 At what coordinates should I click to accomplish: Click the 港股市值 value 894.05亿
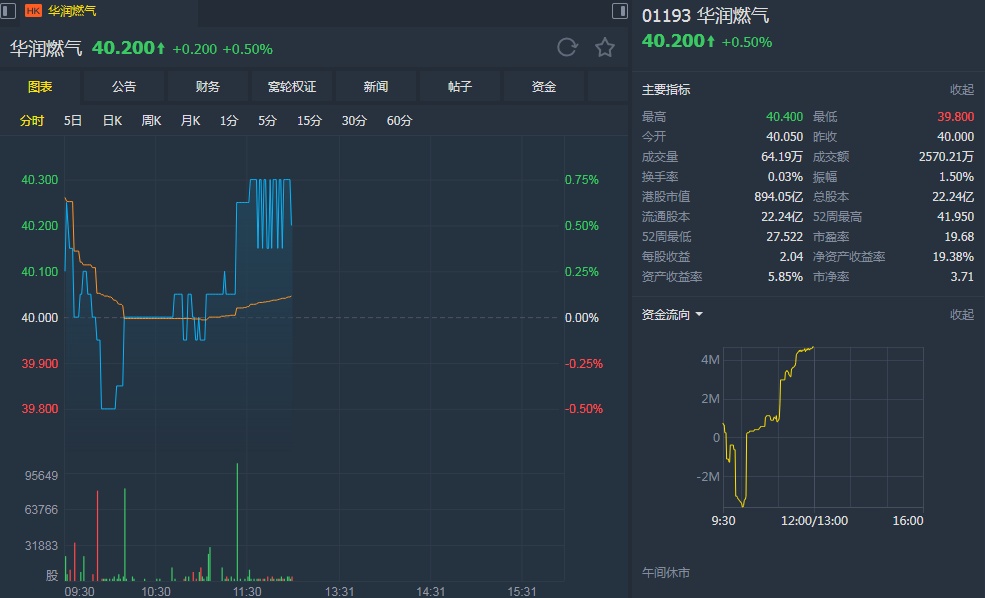(x=778, y=197)
